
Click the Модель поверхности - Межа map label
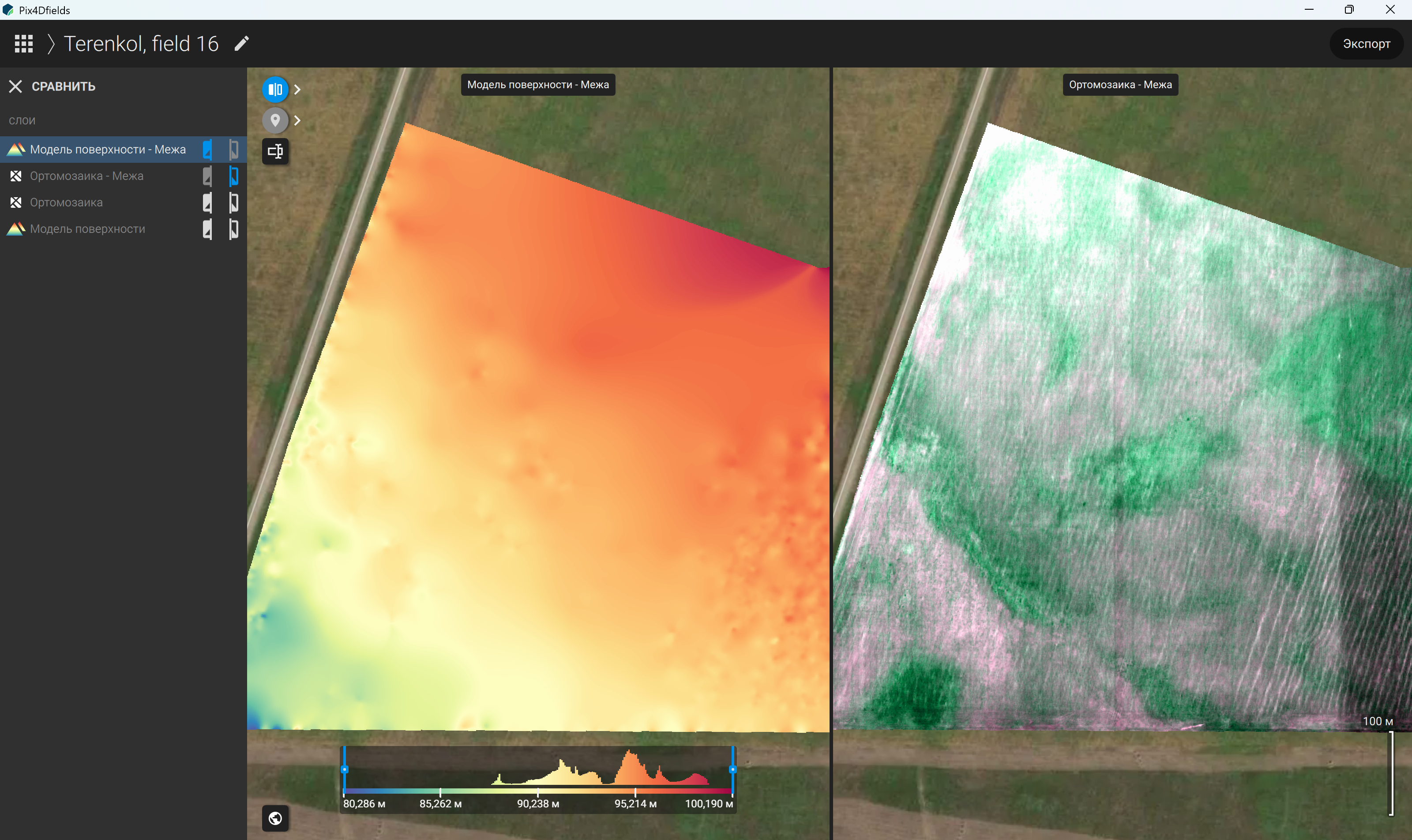coord(538,85)
